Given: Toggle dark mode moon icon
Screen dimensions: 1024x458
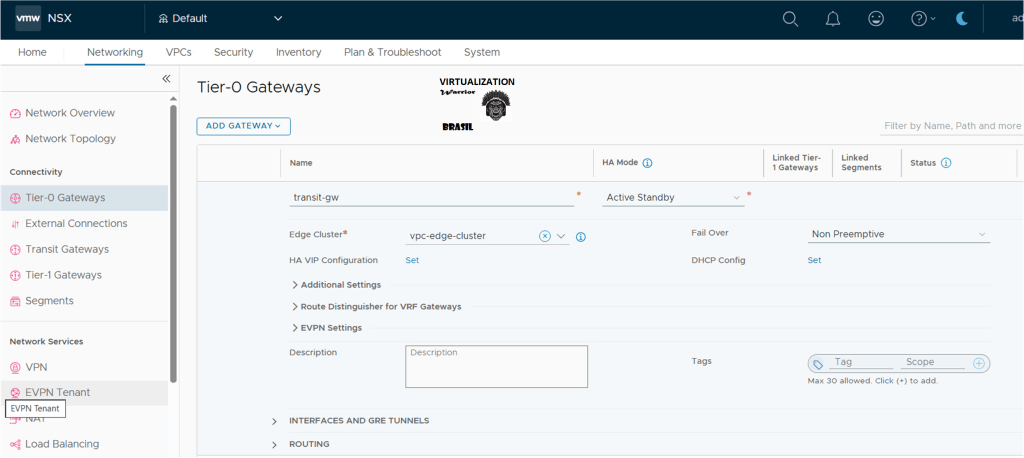Looking at the screenshot, I should click(x=962, y=19).
